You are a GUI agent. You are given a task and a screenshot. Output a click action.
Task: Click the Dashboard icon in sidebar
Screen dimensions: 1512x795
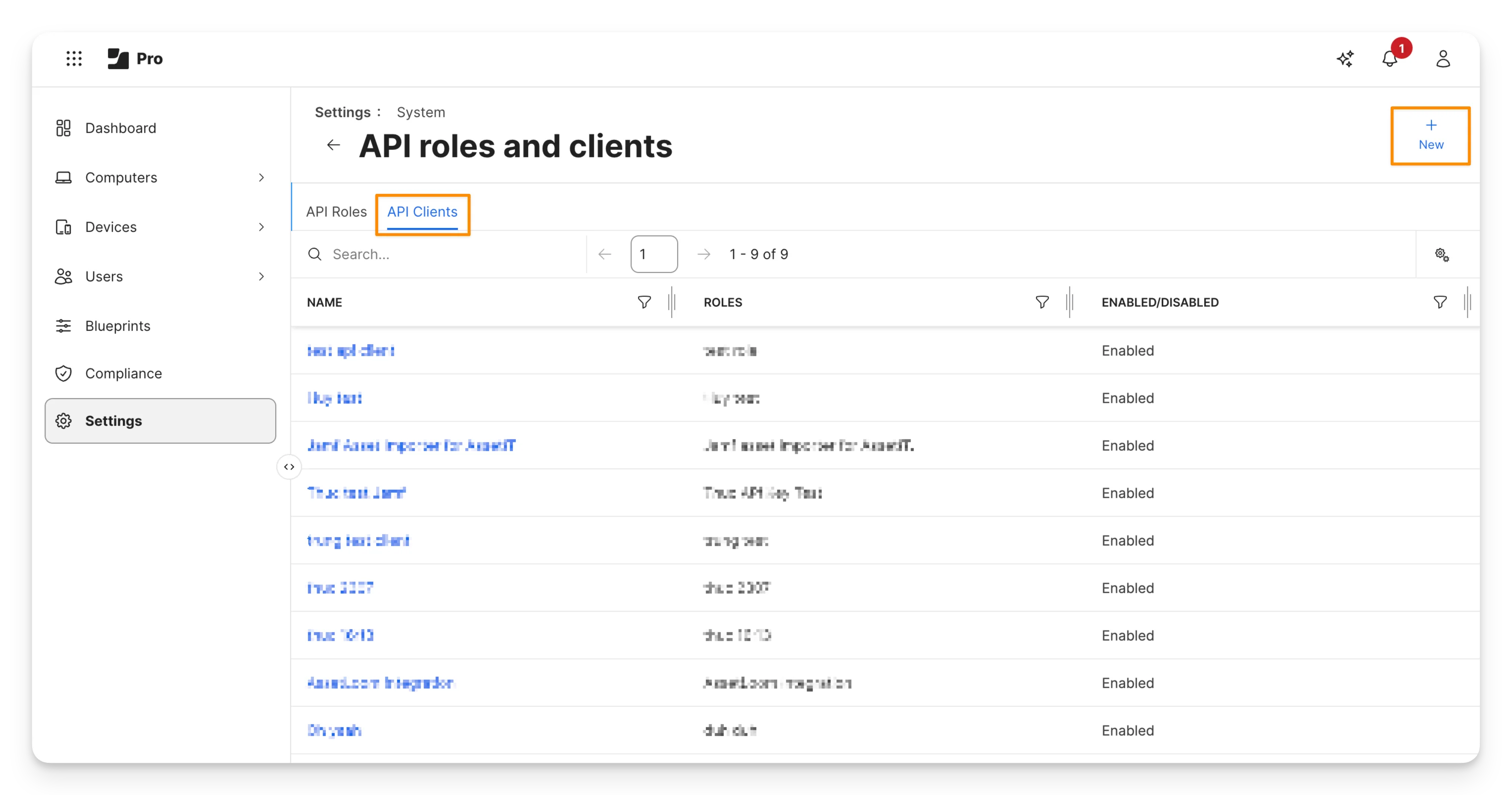click(x=63, y=128)
